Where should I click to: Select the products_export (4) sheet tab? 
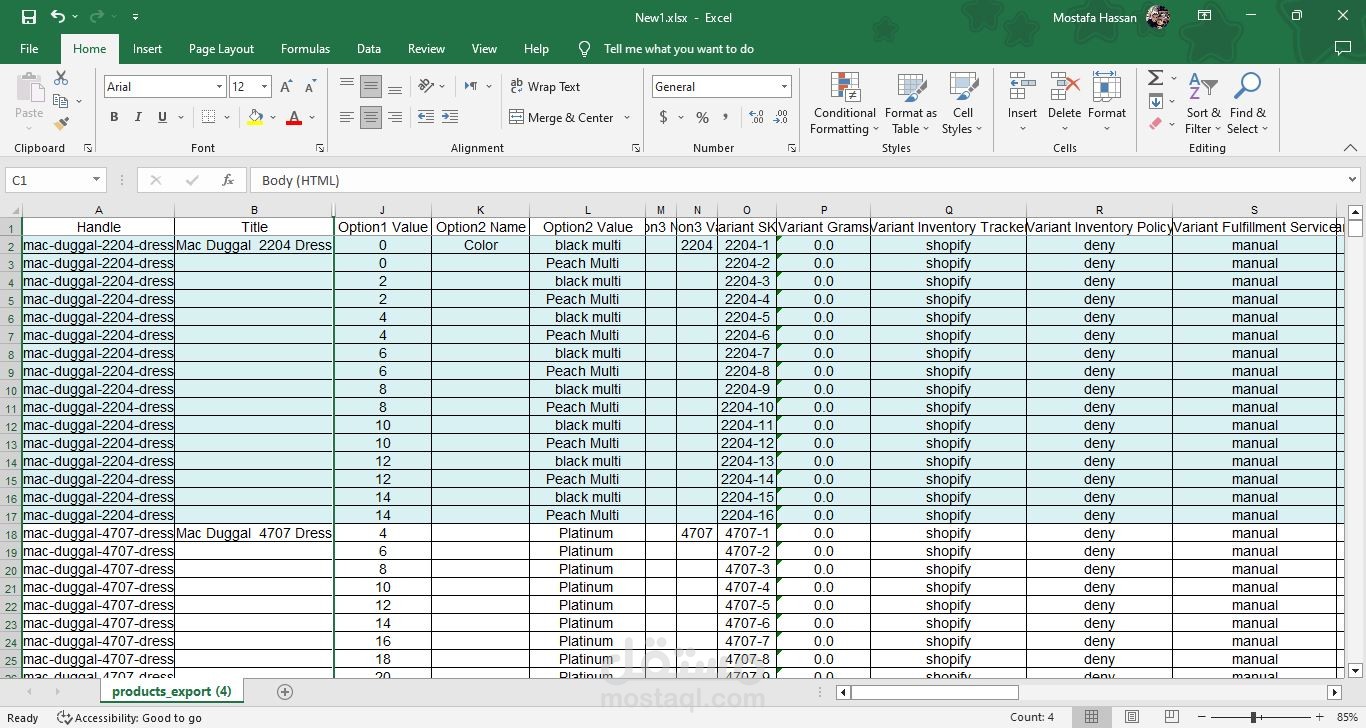171,692
